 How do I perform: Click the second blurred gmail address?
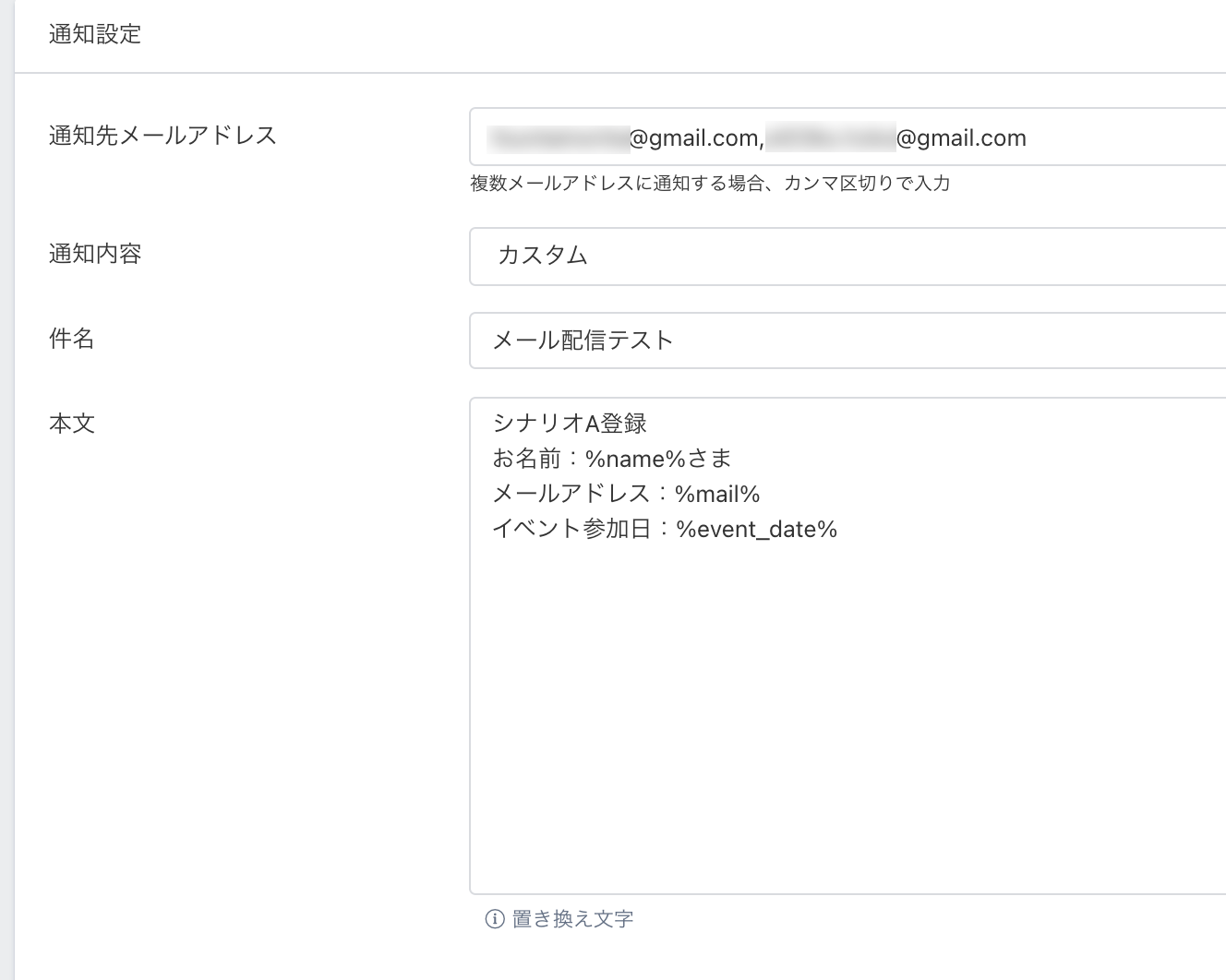(896, 138)
